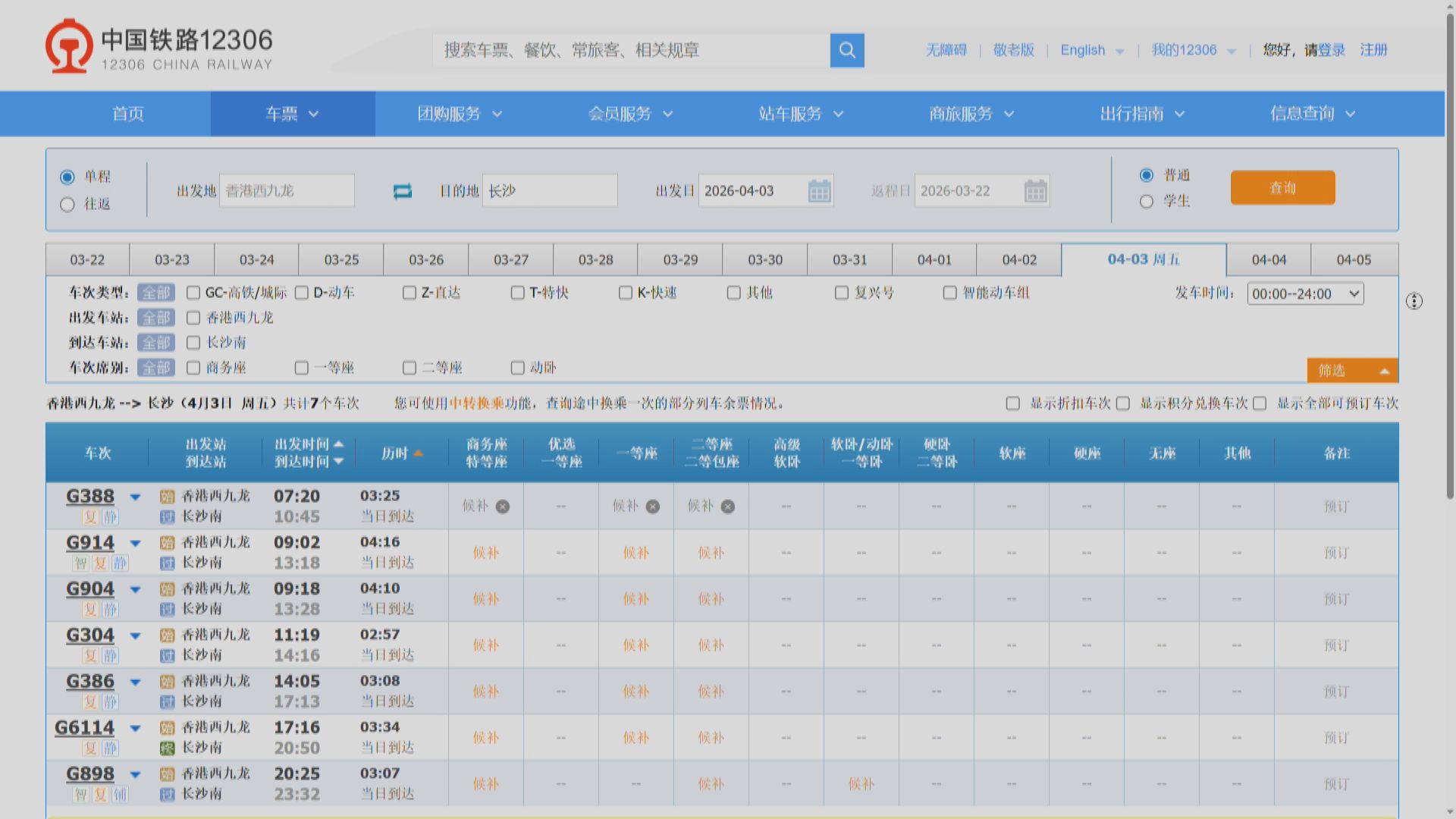Click the search magnifier icon
Viewport: 1456px width, 819px height.
pos(847,50)
